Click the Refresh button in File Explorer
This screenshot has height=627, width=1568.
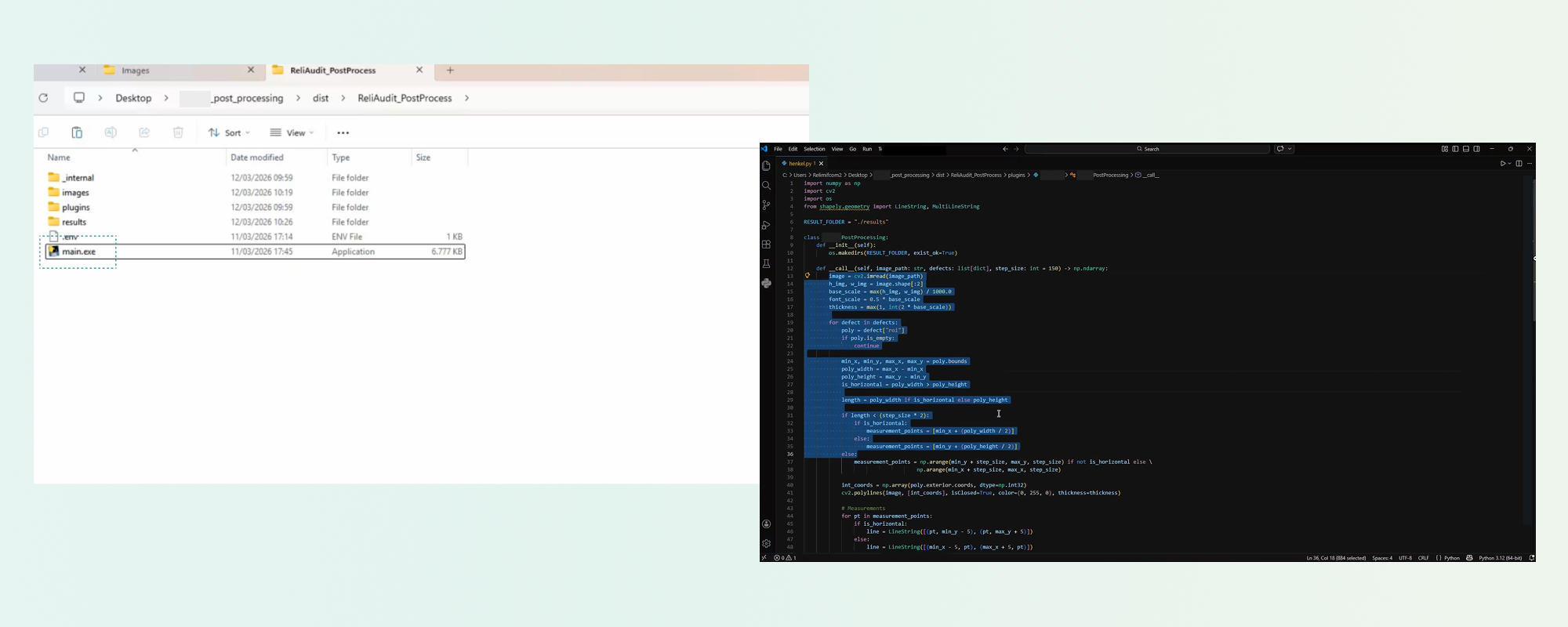click(x=44, y=98)
